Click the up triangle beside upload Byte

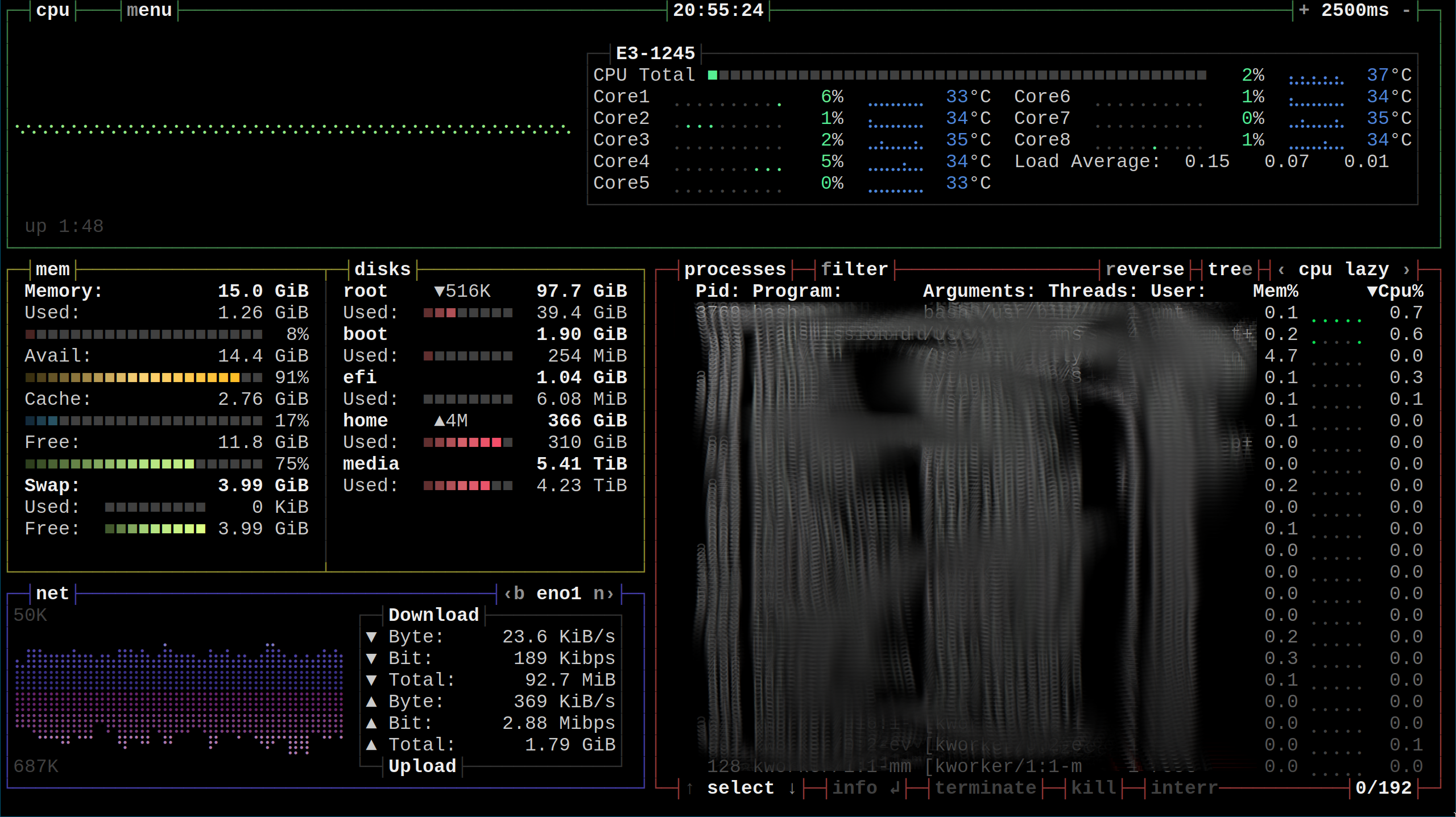pyautogui.click(x=371, y=702)
